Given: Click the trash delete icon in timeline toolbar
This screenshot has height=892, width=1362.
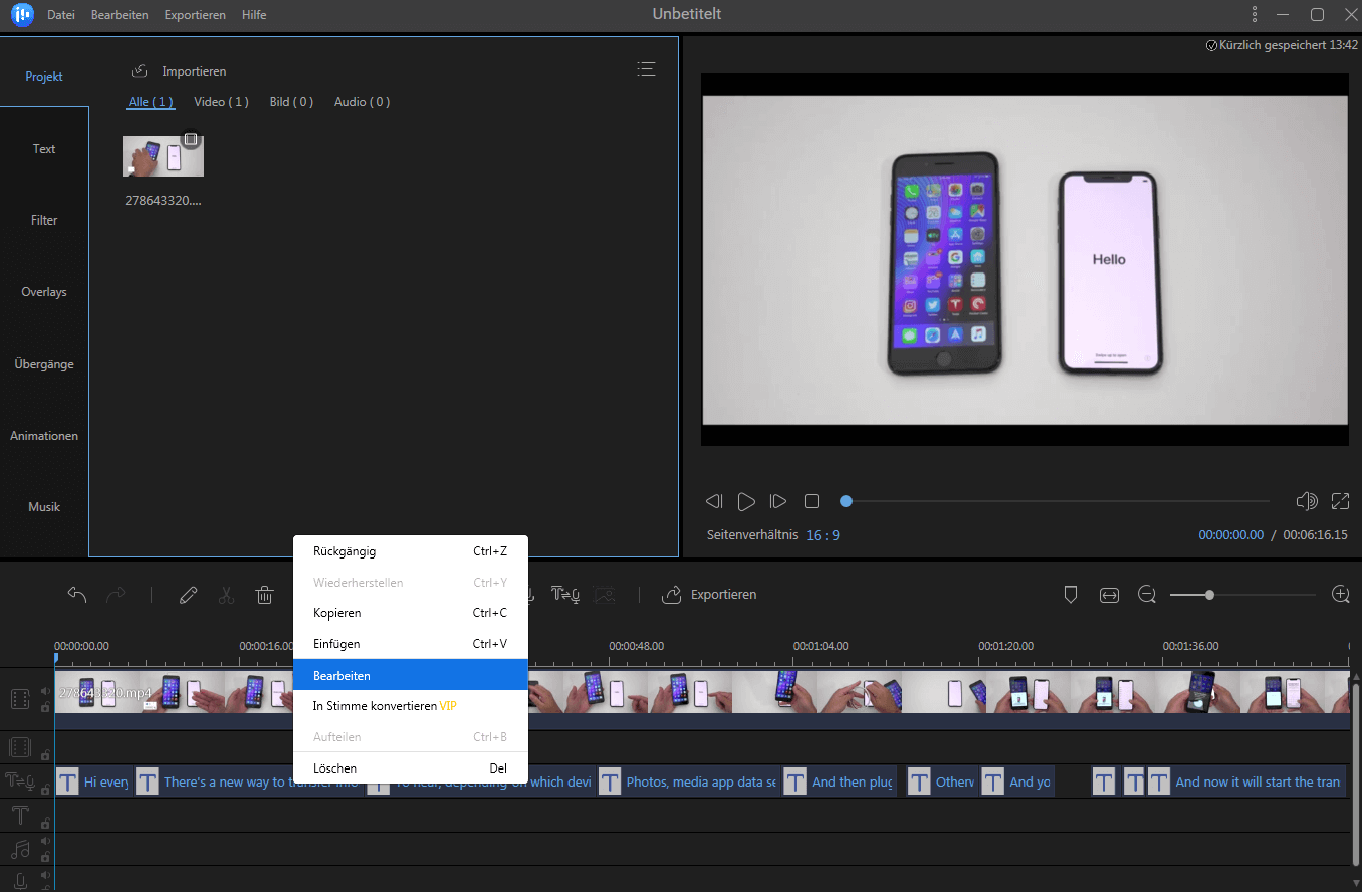Looking at the screenshot, I should coord(264,595).
